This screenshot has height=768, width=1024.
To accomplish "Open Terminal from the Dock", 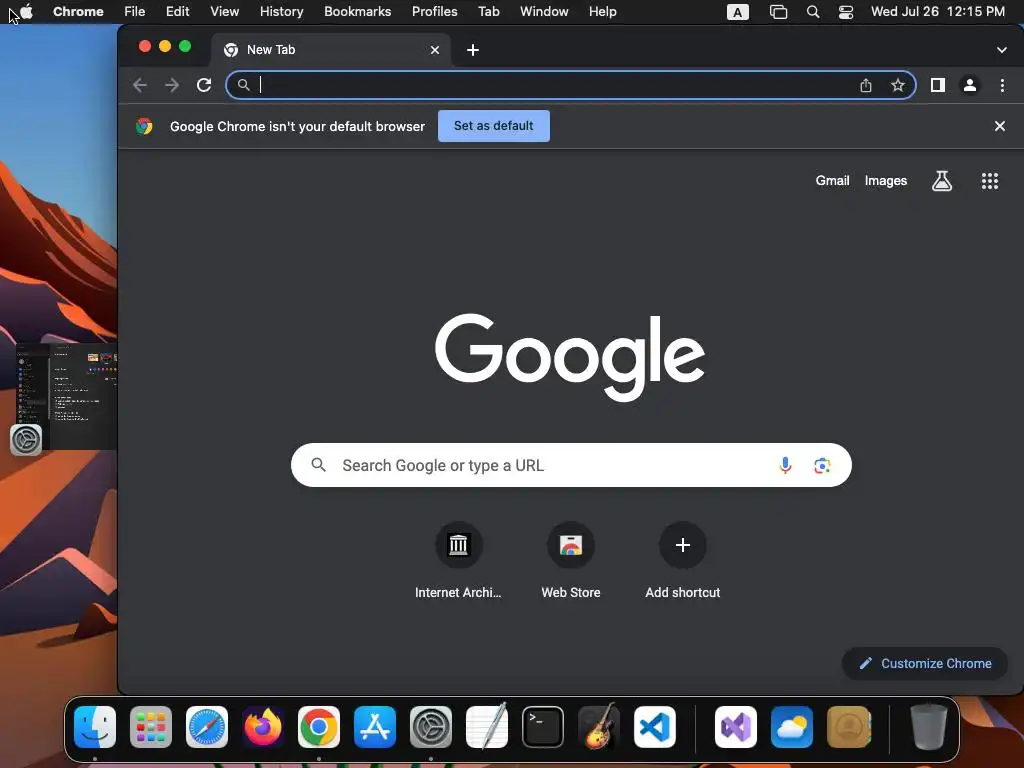I will (x=543, y=727).
